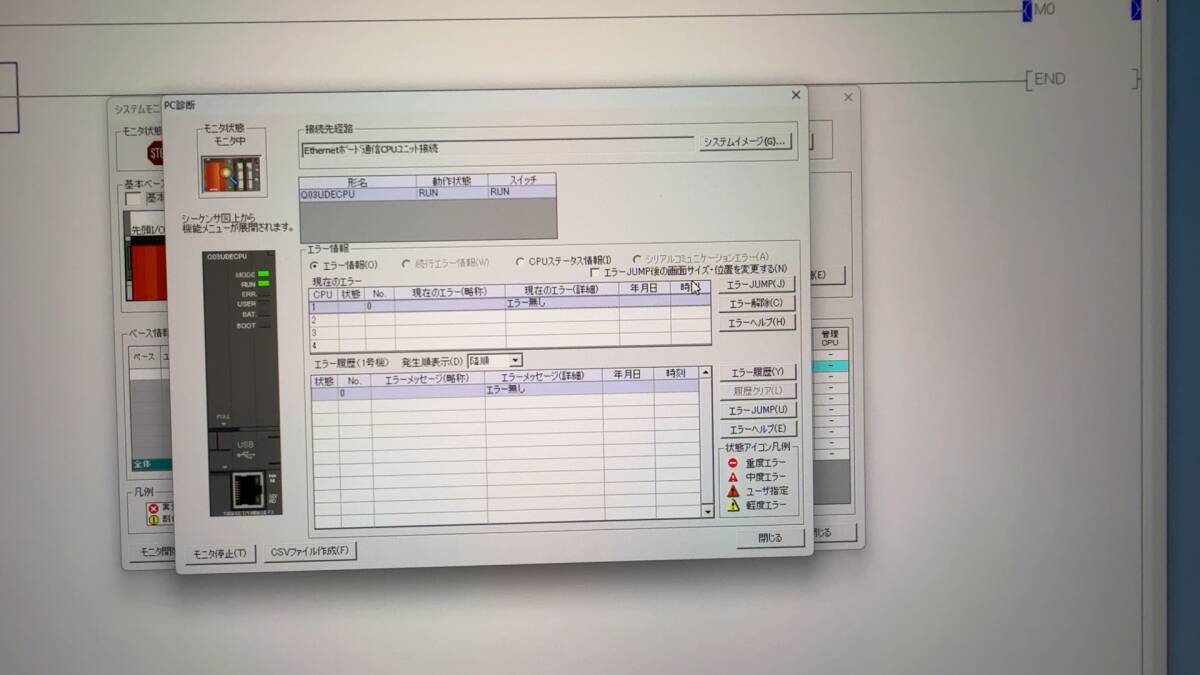Click the CSVファイル作成(F) button

point(310,551)
